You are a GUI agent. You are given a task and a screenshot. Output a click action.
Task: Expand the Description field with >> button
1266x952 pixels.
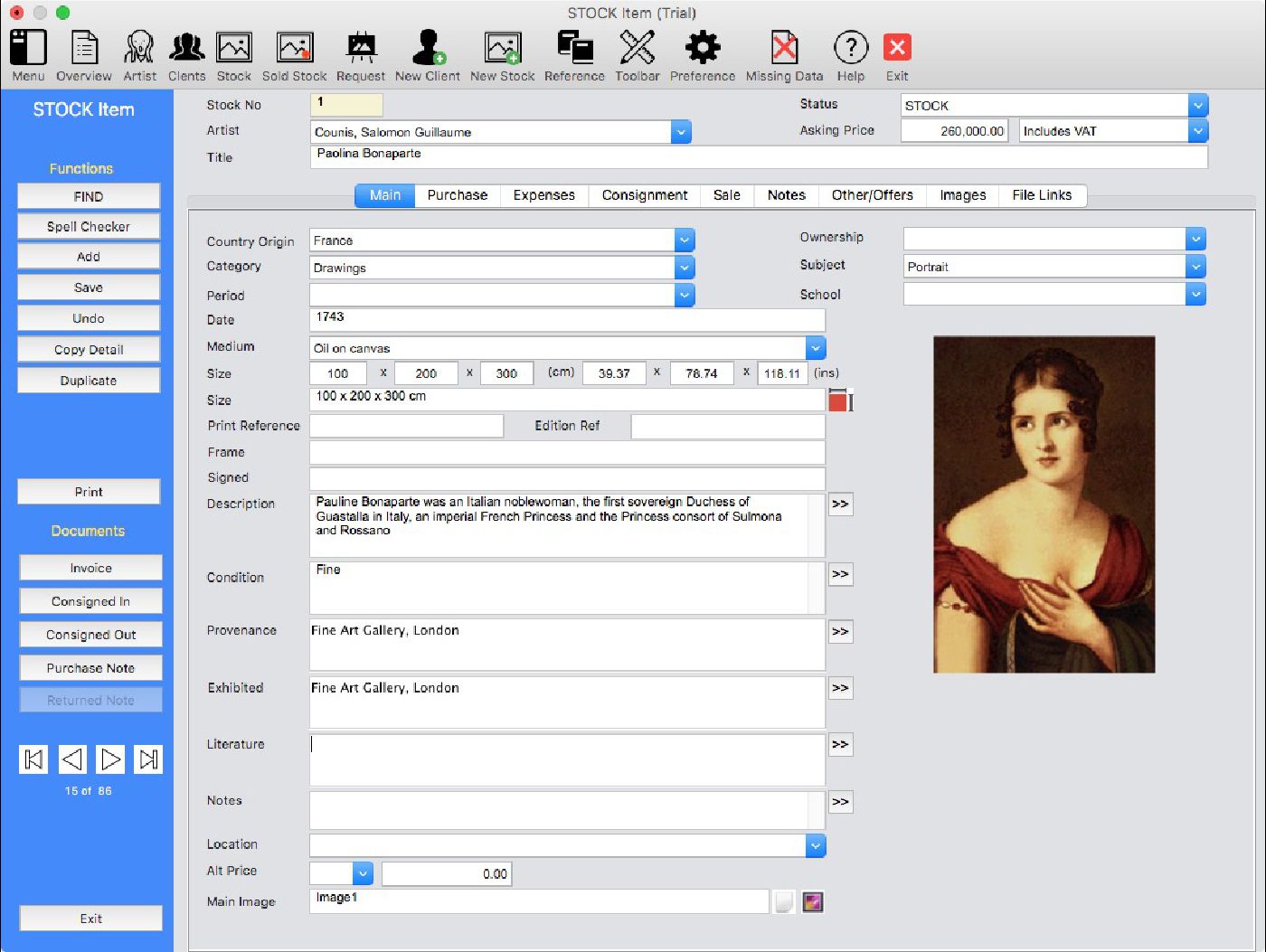[x=840, y=504]
